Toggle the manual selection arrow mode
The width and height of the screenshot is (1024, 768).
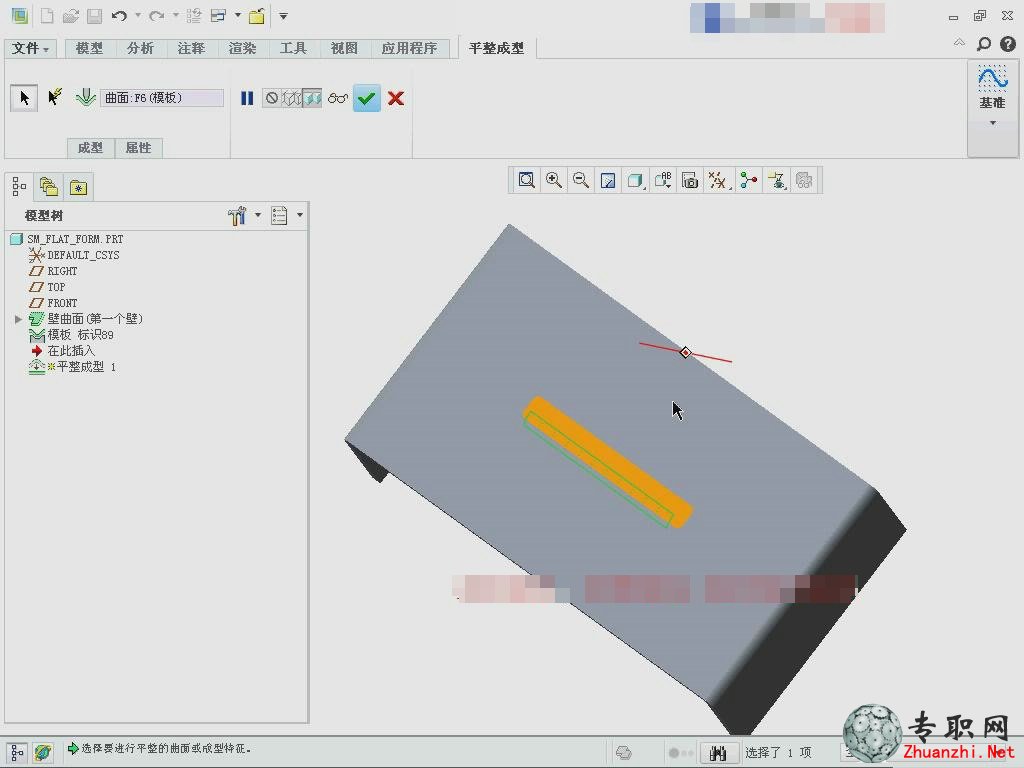[x=24, y=98]
